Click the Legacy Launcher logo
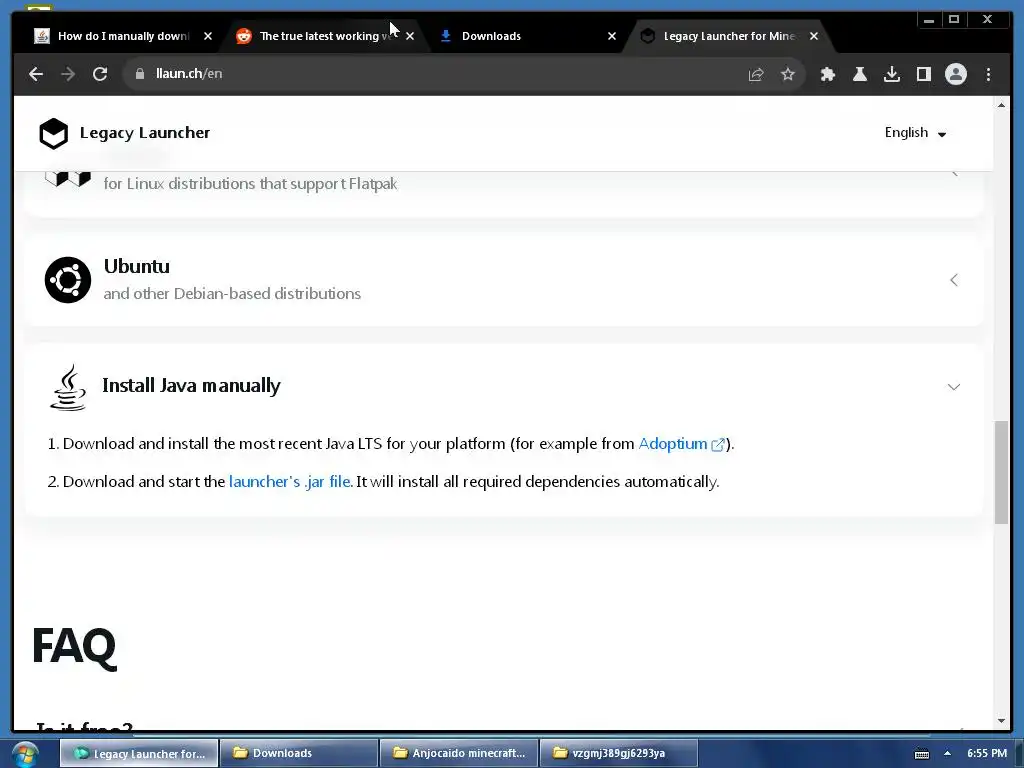Screen dimensions: 1024x768 [54, 133]
